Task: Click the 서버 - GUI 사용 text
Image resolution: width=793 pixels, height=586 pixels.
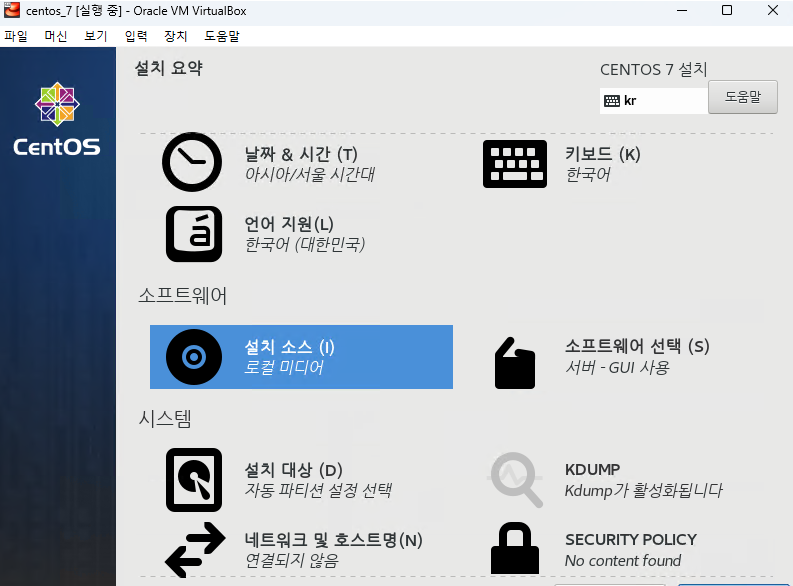Action: pyautogui.click(x=617, y=367)
